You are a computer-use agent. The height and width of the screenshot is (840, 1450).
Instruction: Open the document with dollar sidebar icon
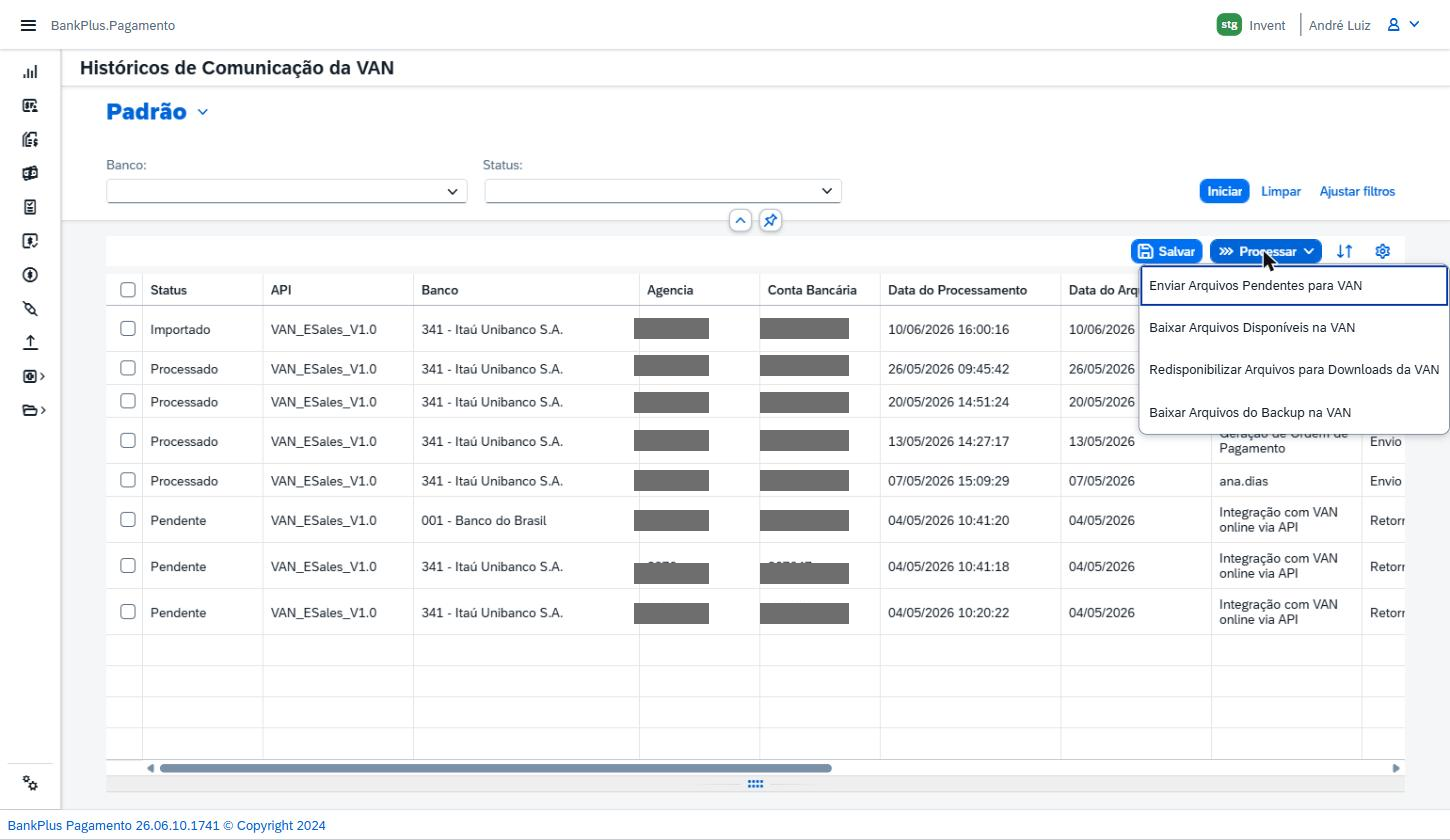click(30, 139)
